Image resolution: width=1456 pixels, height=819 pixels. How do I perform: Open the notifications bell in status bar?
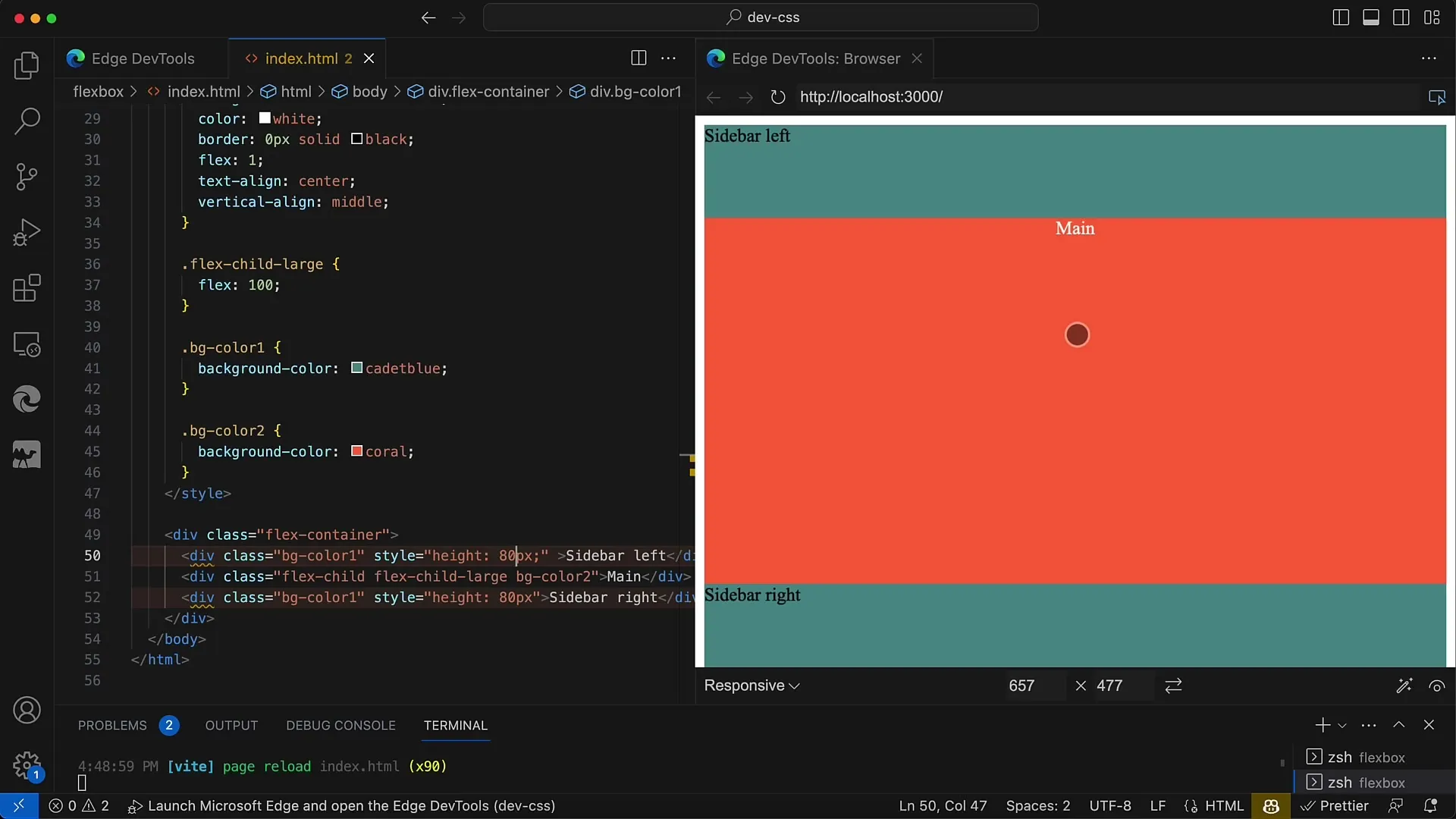[1430, 806]
